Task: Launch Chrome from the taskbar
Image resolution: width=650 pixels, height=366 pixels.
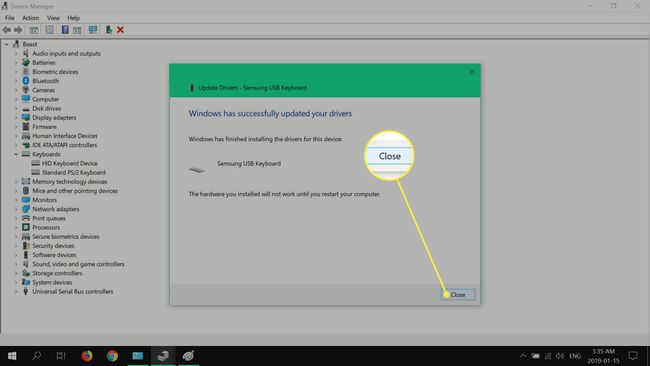Action: [x=112, y=356]
